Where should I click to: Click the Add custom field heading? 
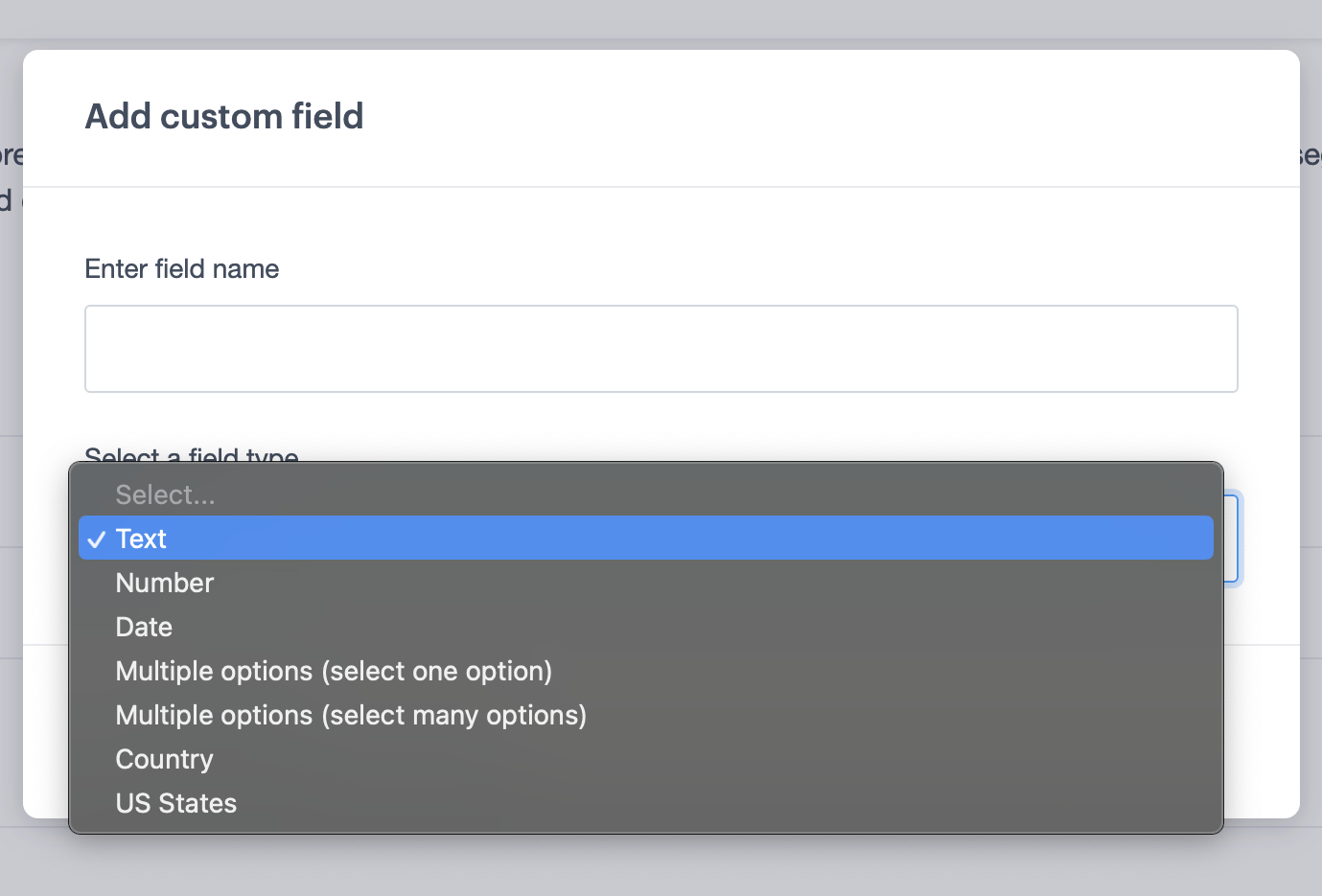(x=224, y=117)
